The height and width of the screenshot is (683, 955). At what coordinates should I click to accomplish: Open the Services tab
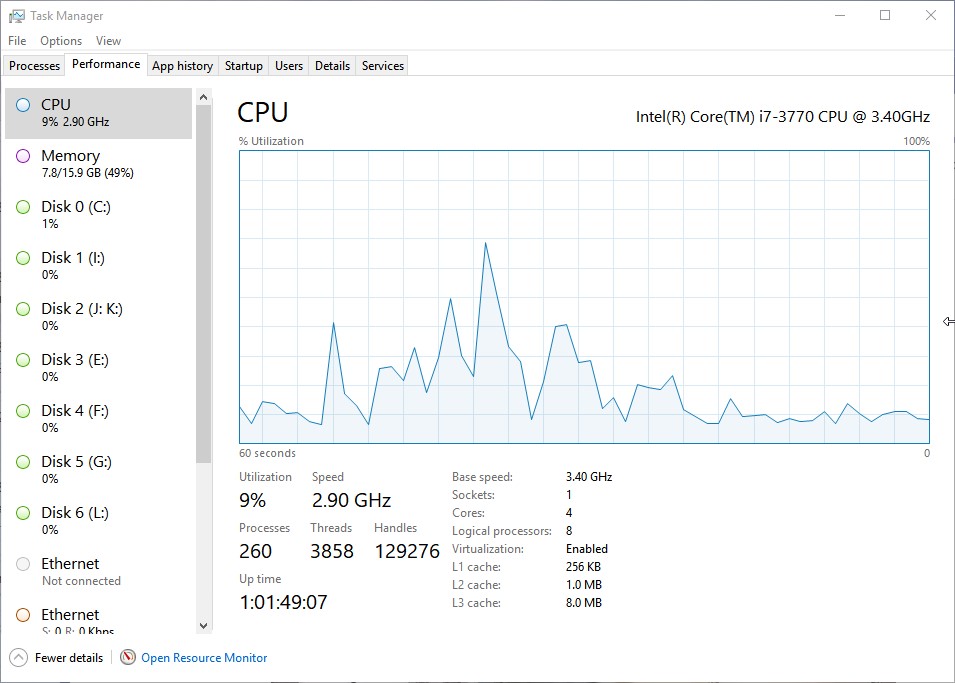point(382,66)
